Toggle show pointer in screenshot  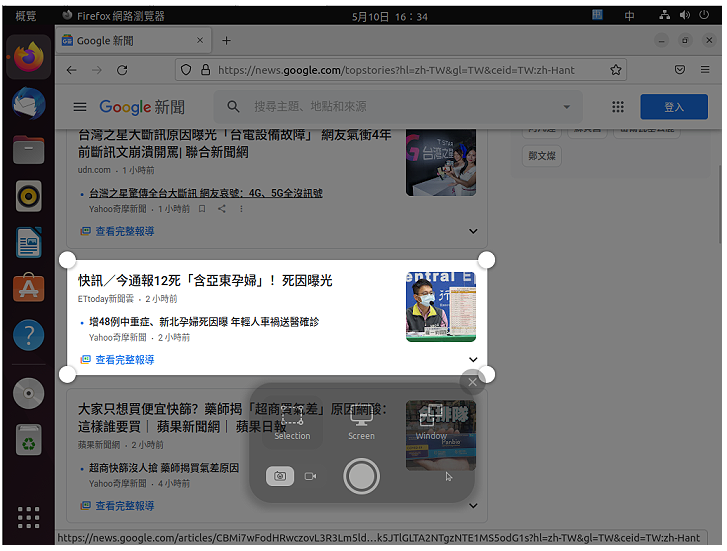(448, 477)
